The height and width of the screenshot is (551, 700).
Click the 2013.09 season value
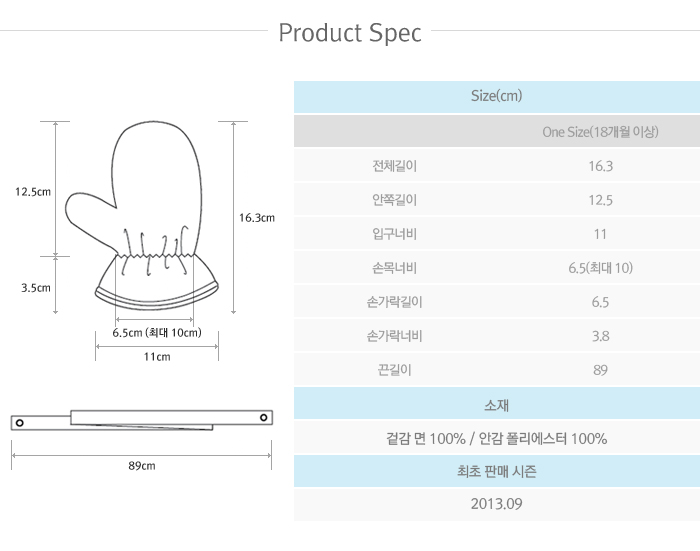[x=496, y=504]
